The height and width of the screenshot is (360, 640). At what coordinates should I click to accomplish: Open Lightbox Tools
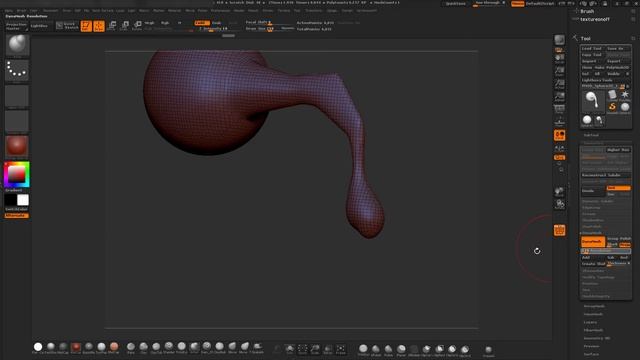(606, 80)
